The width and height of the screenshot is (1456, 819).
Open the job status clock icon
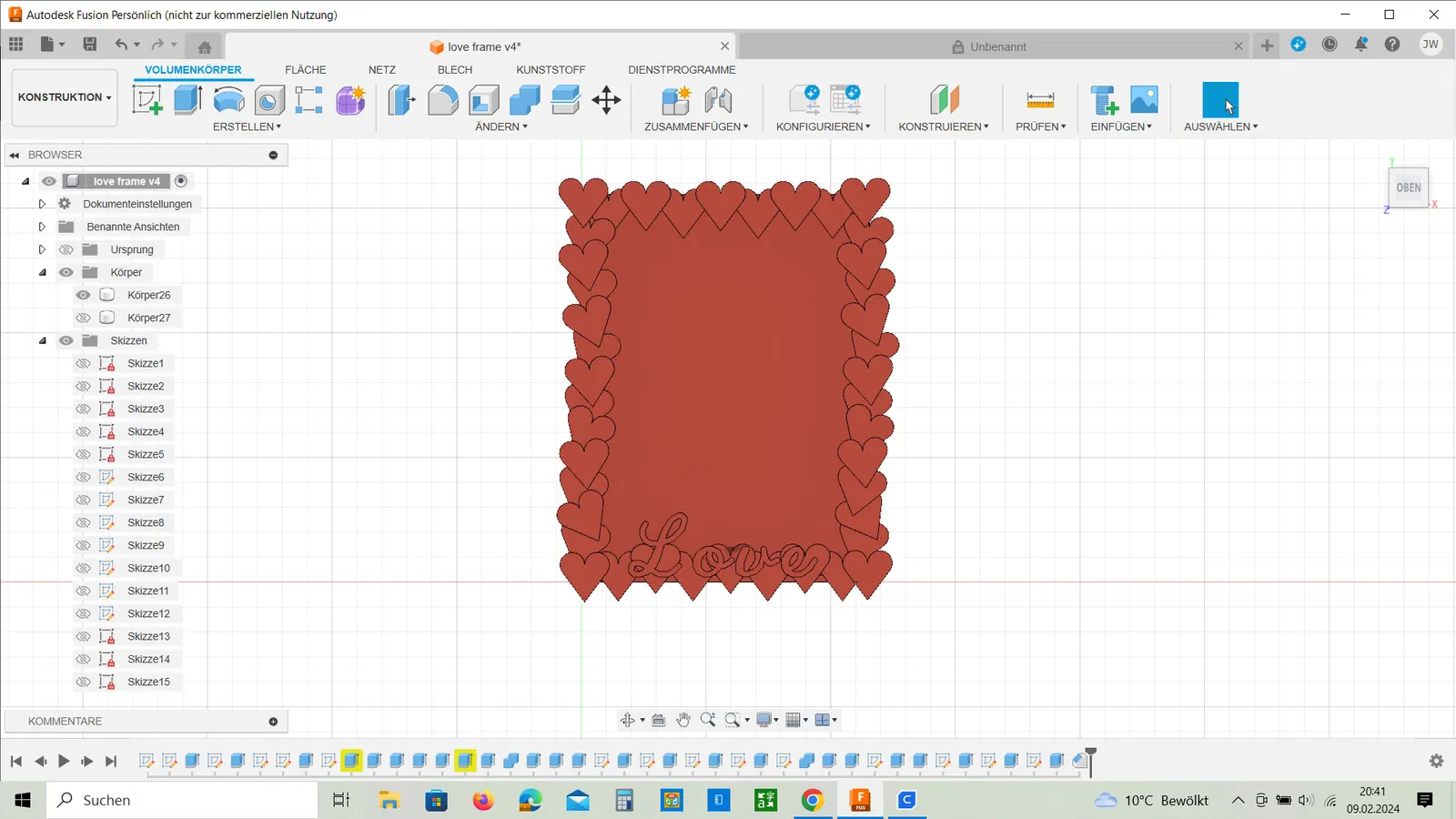pos(1330,45)
